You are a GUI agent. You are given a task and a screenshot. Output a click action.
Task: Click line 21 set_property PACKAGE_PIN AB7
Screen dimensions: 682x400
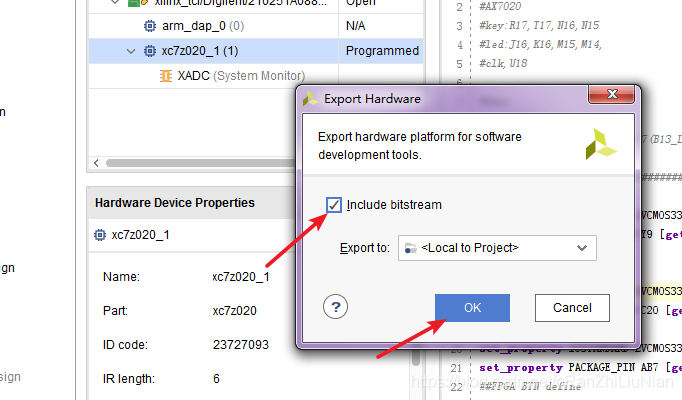580,368
